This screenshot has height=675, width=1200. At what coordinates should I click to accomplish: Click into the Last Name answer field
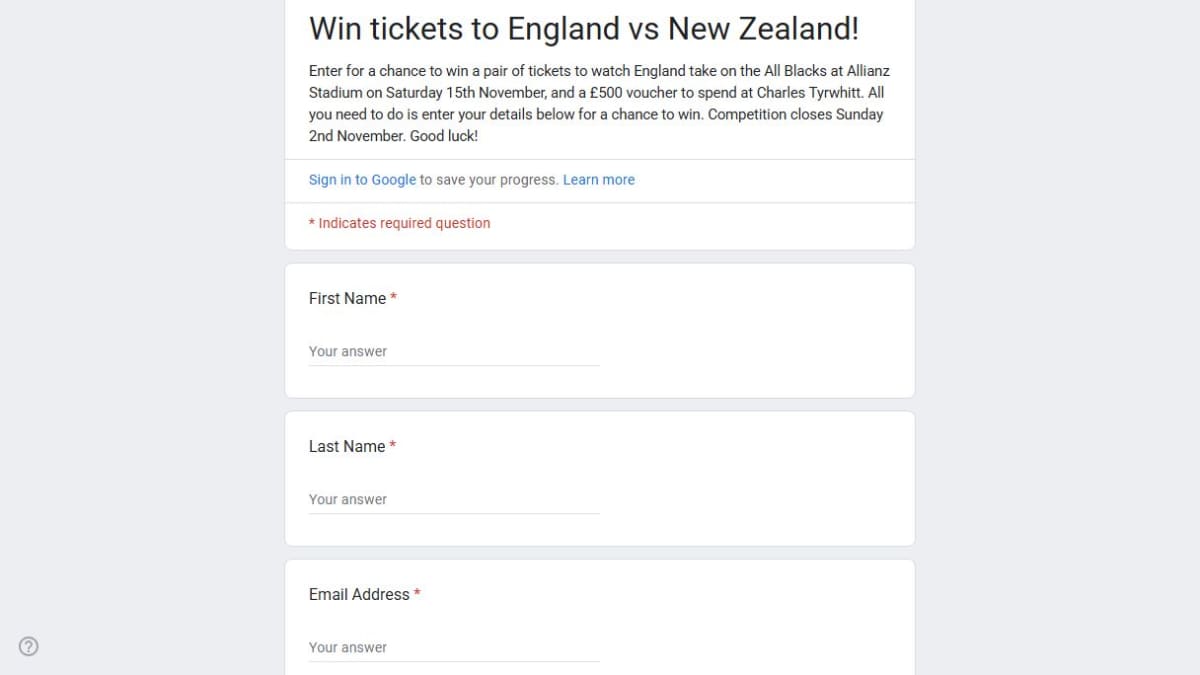454,500
